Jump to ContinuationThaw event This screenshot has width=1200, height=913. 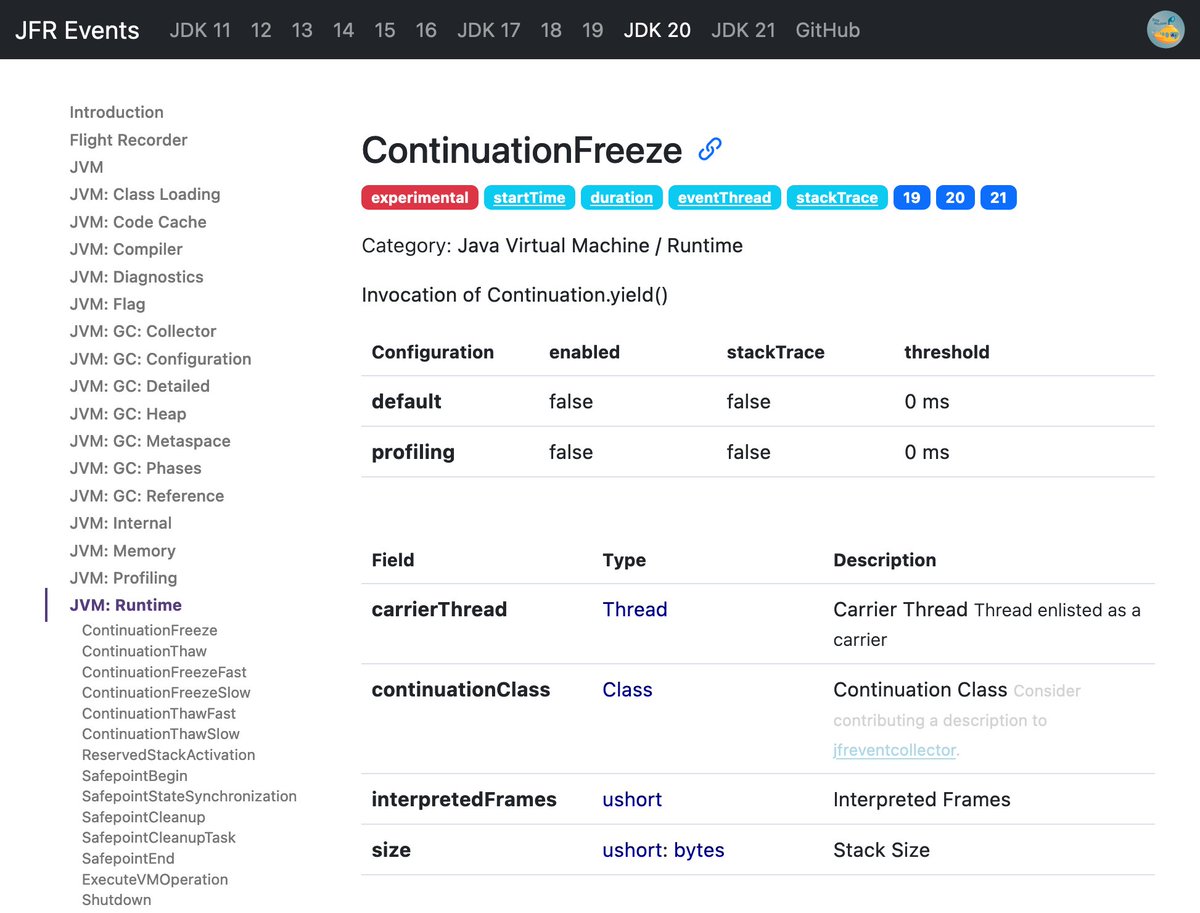coord(145,651)
